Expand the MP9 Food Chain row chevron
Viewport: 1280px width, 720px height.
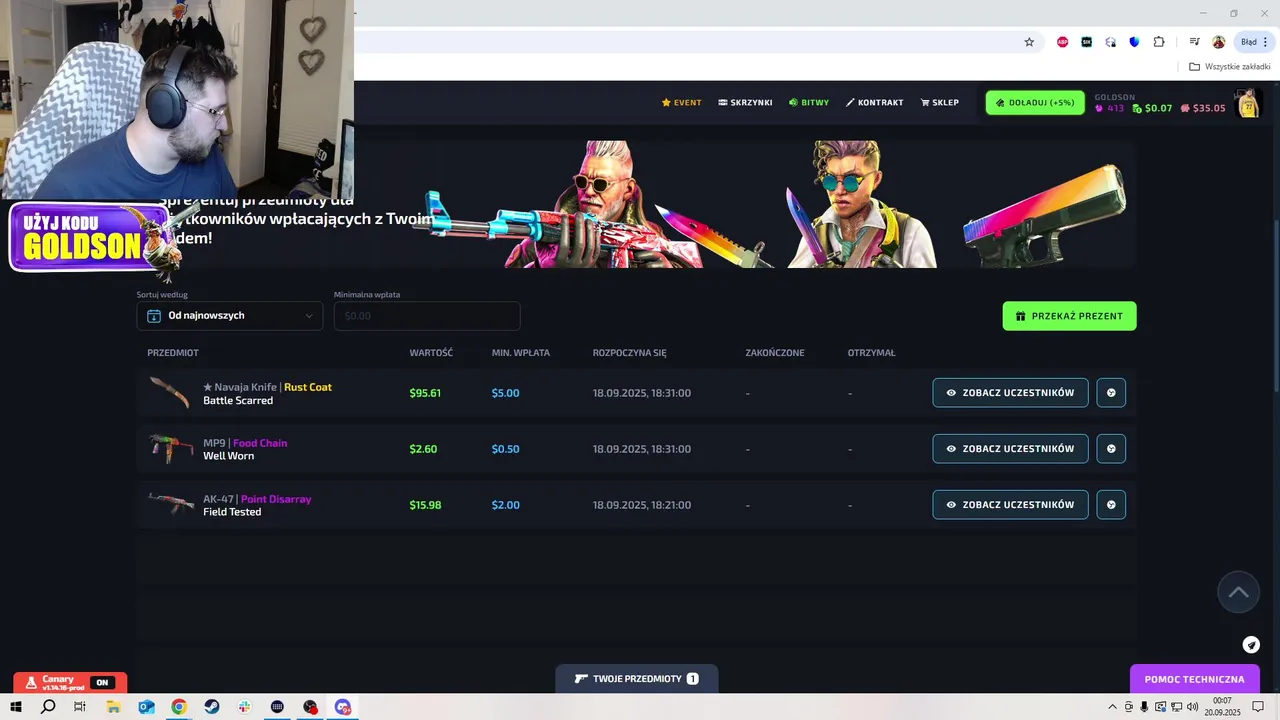1111,449
